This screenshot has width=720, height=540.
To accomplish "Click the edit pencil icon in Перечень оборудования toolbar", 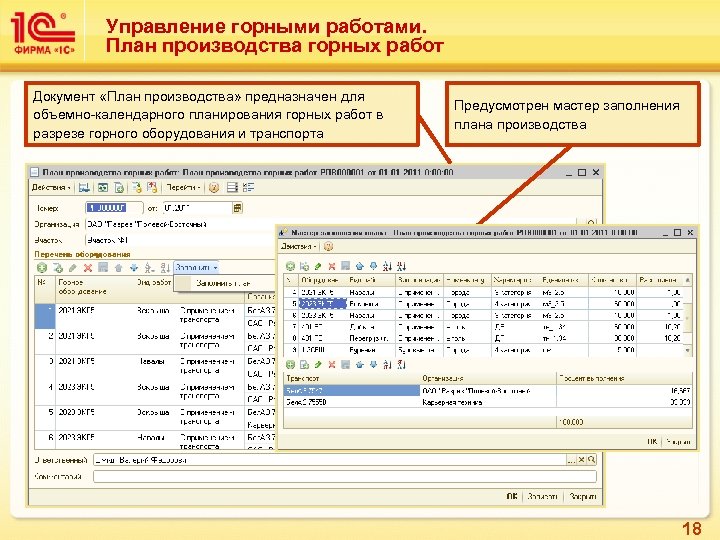I will (73, 267).
